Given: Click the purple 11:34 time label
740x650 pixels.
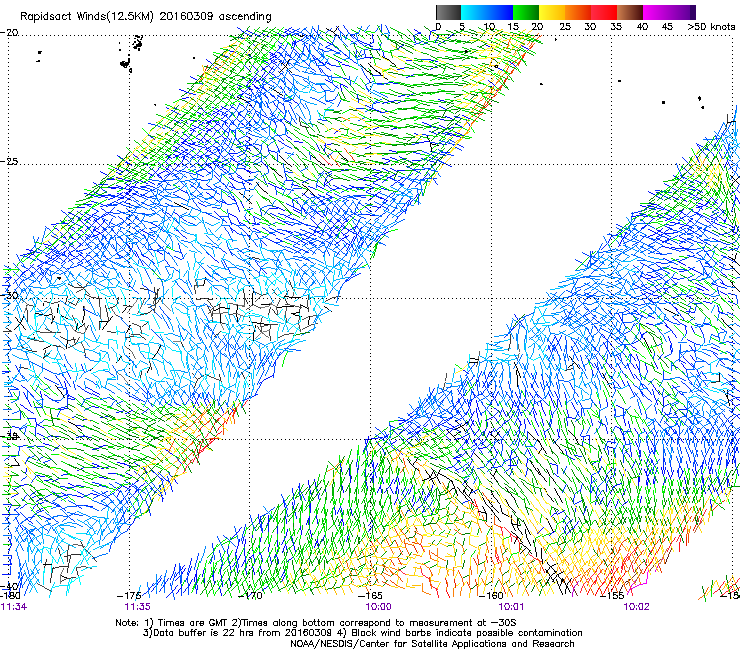Looking at the screenshot, I should (14, 607).
